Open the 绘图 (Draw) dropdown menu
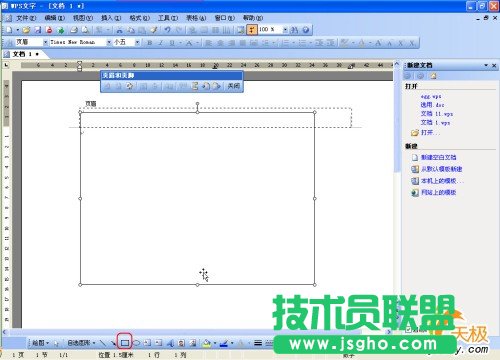The height and width of the screenshot is (360, 500). [41, 343]
